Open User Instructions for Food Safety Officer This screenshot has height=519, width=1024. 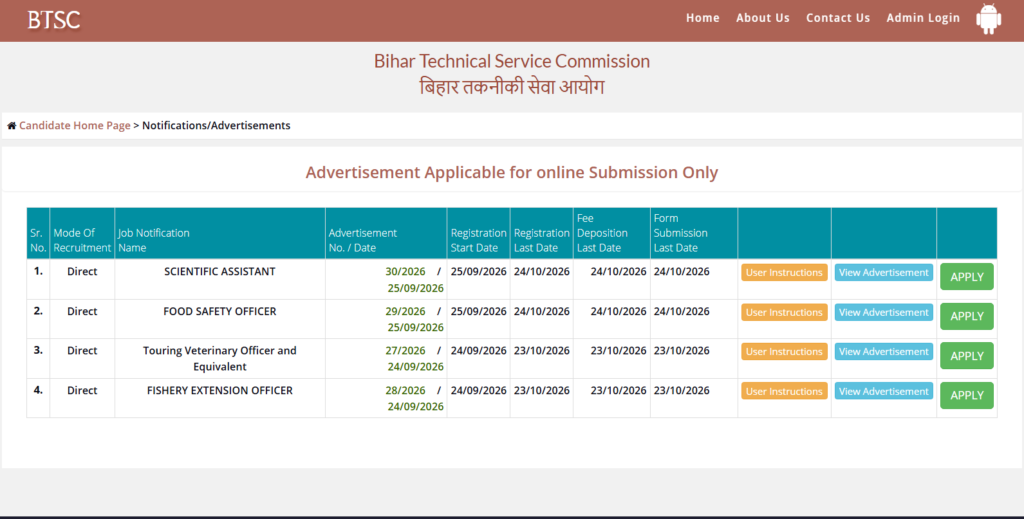pos(784,312)
